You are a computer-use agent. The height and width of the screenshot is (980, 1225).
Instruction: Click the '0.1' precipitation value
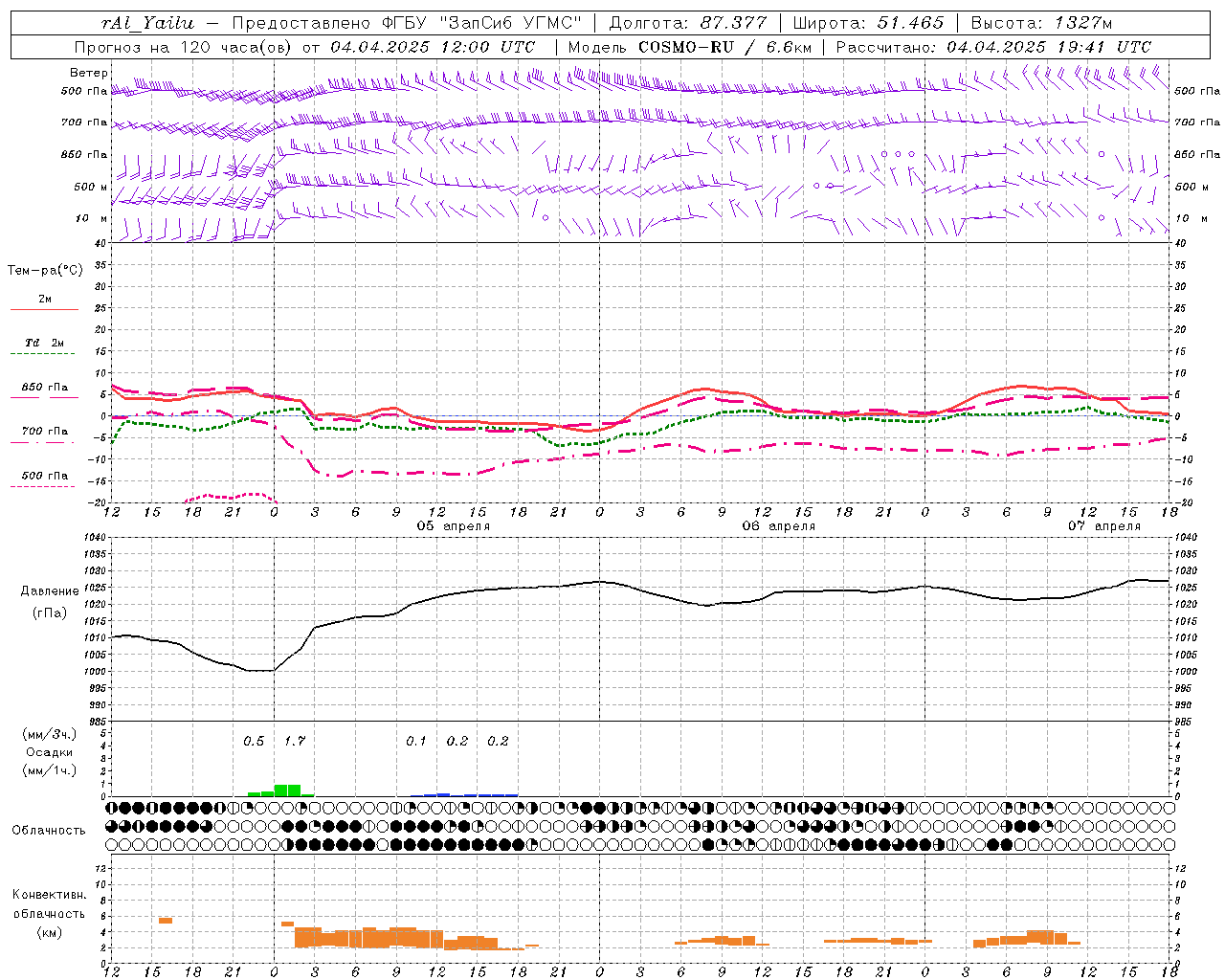click(x=416, y=742)
